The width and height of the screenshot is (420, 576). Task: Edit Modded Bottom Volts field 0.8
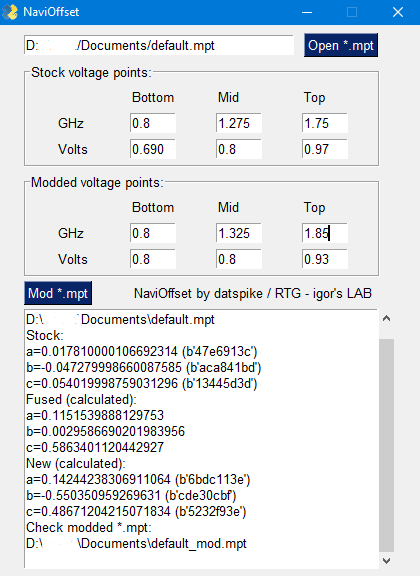(x=152, y=259)
